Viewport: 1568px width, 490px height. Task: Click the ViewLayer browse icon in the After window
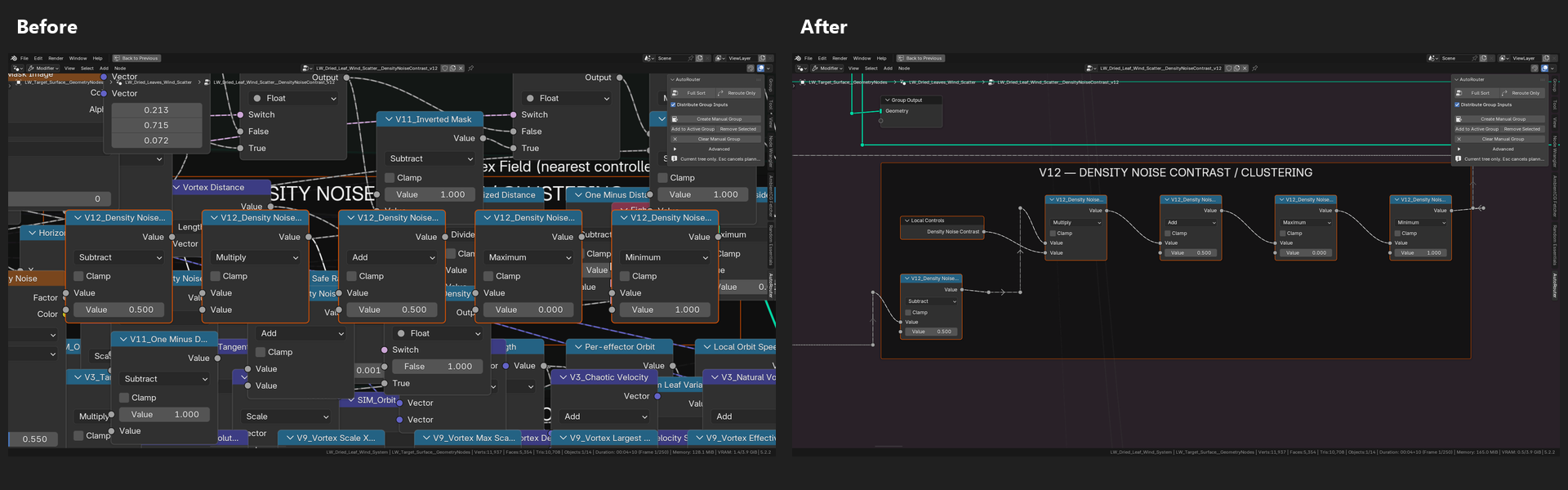pos(1504,58)
